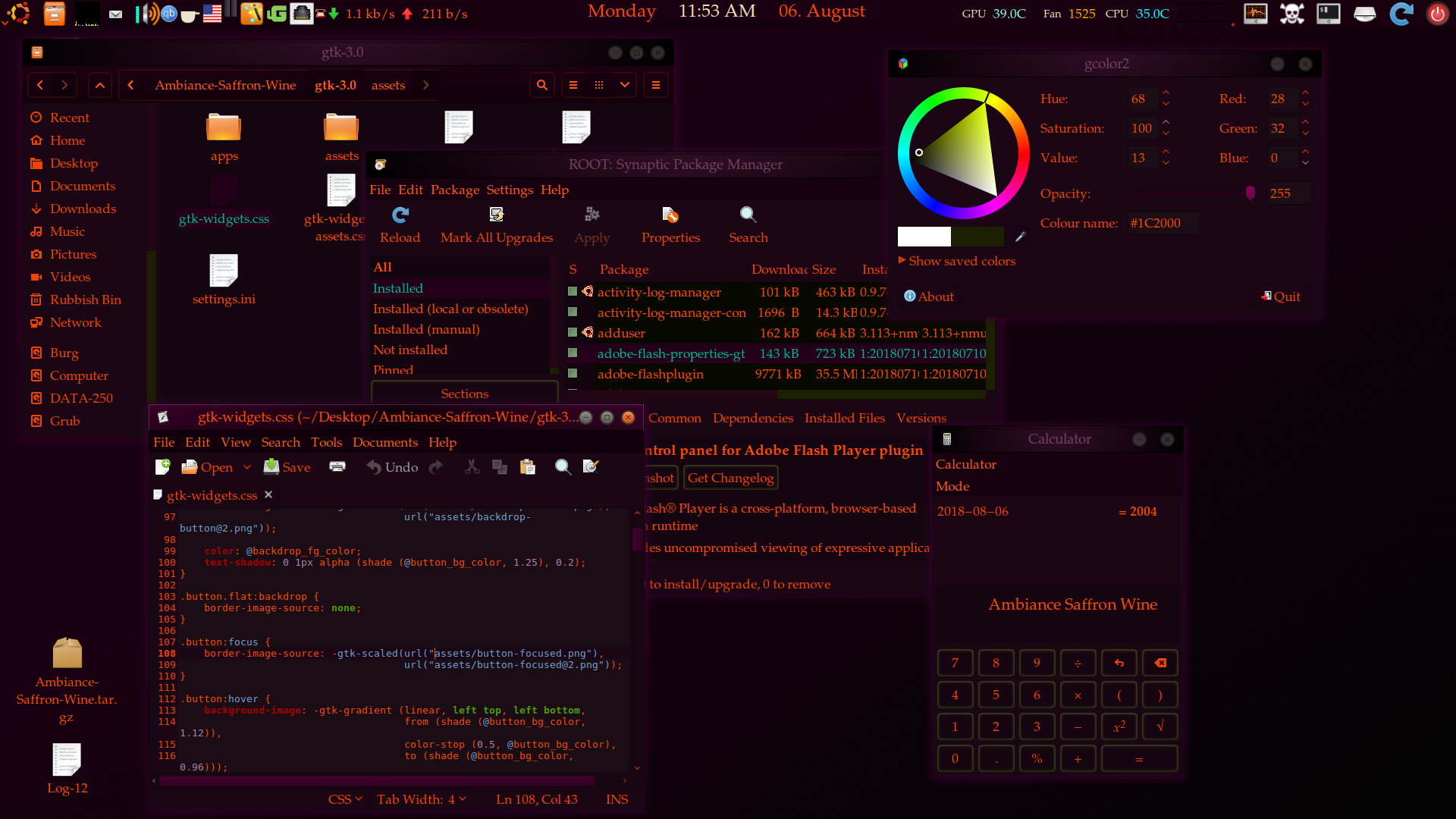Viewport: 1456px width, 819px height.
Task: Open the power button in the top panel
Action: (x=1437, y=14)
